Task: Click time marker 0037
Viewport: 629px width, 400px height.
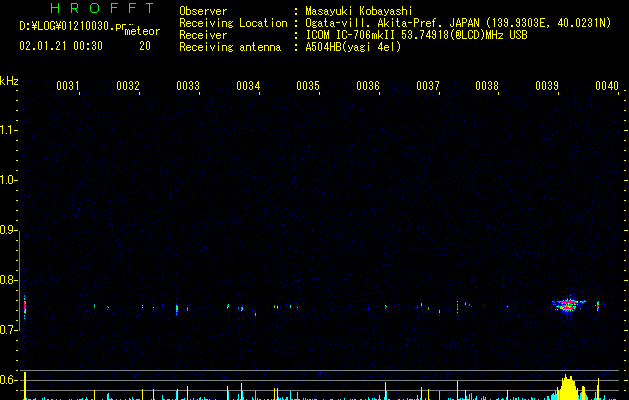Action: click(428, 86)
